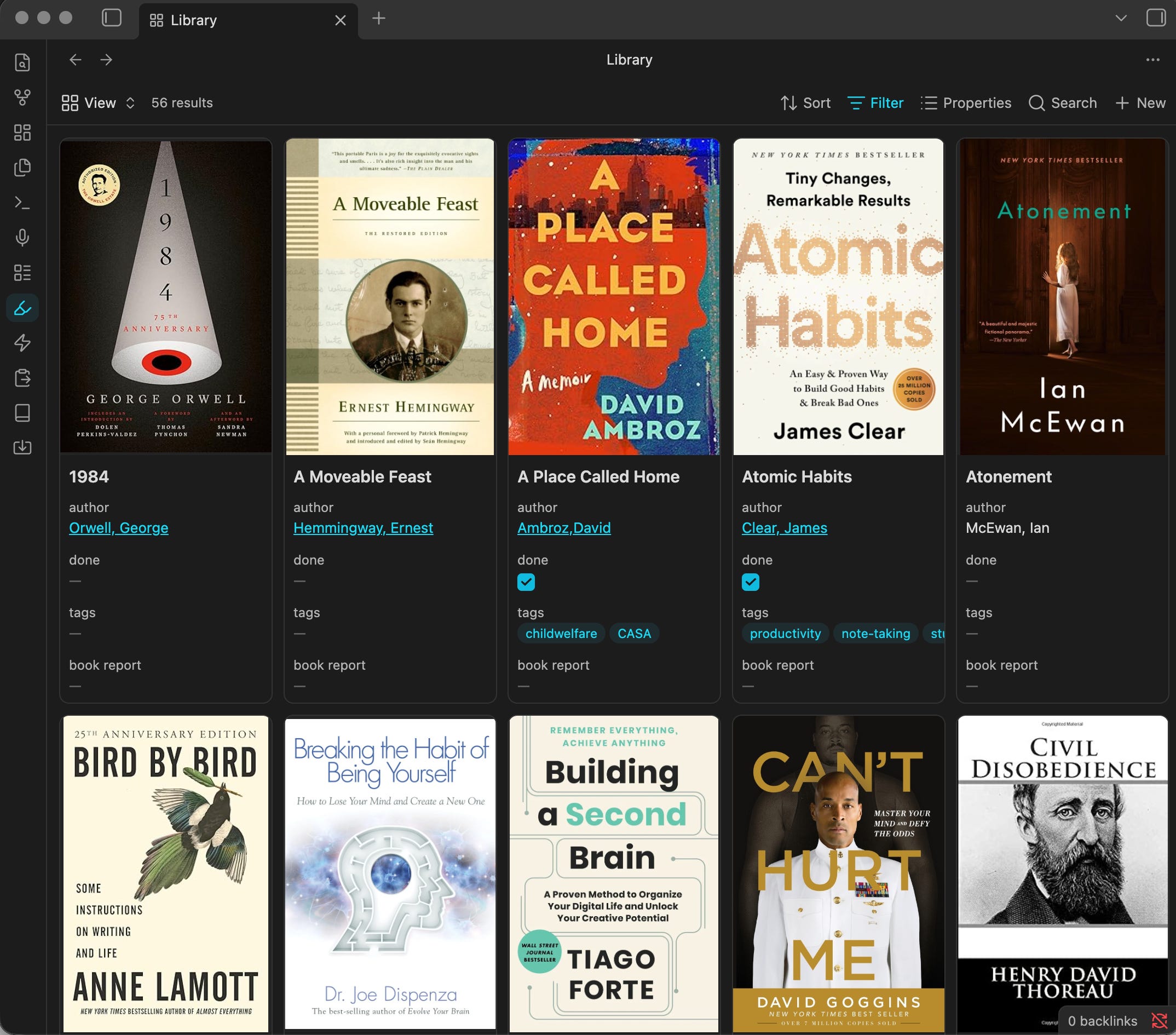1176x1035 pixels.
Task: Click the A Place Called Home title
Action: [x=598, y=476]
